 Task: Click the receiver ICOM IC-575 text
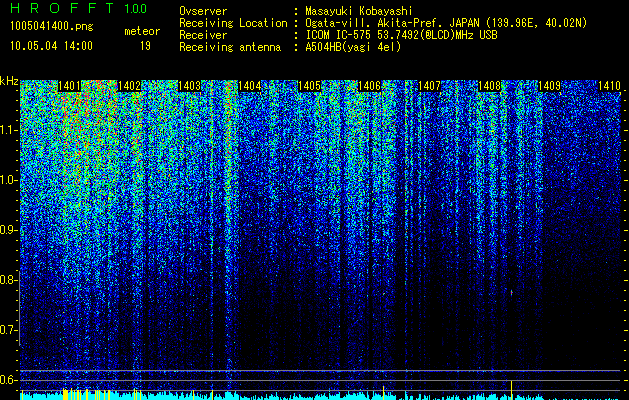point(401,35)
